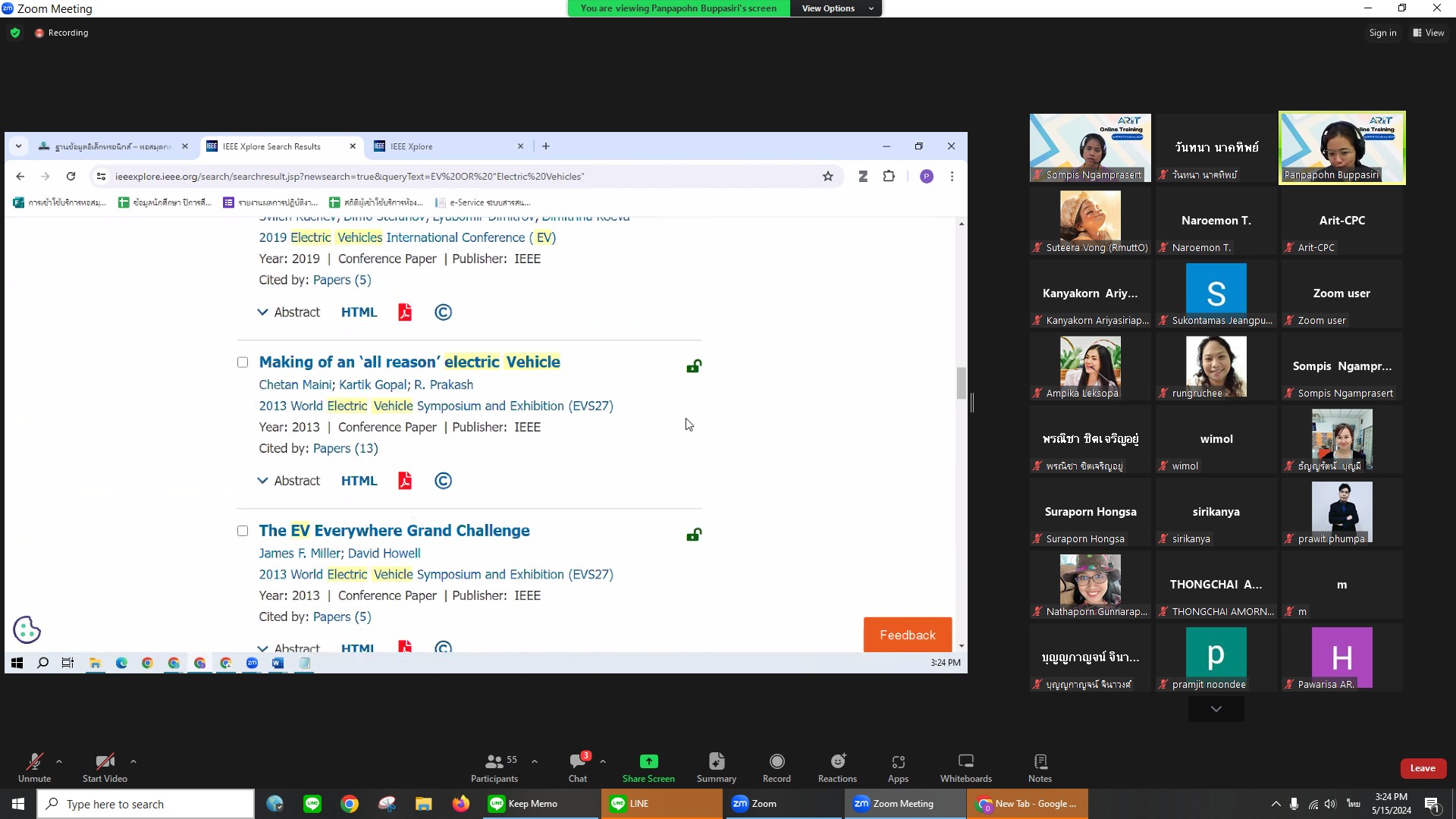
Task: Click open-access lock icon beside 'all reason' paper
Action: [x=694, y=367]
